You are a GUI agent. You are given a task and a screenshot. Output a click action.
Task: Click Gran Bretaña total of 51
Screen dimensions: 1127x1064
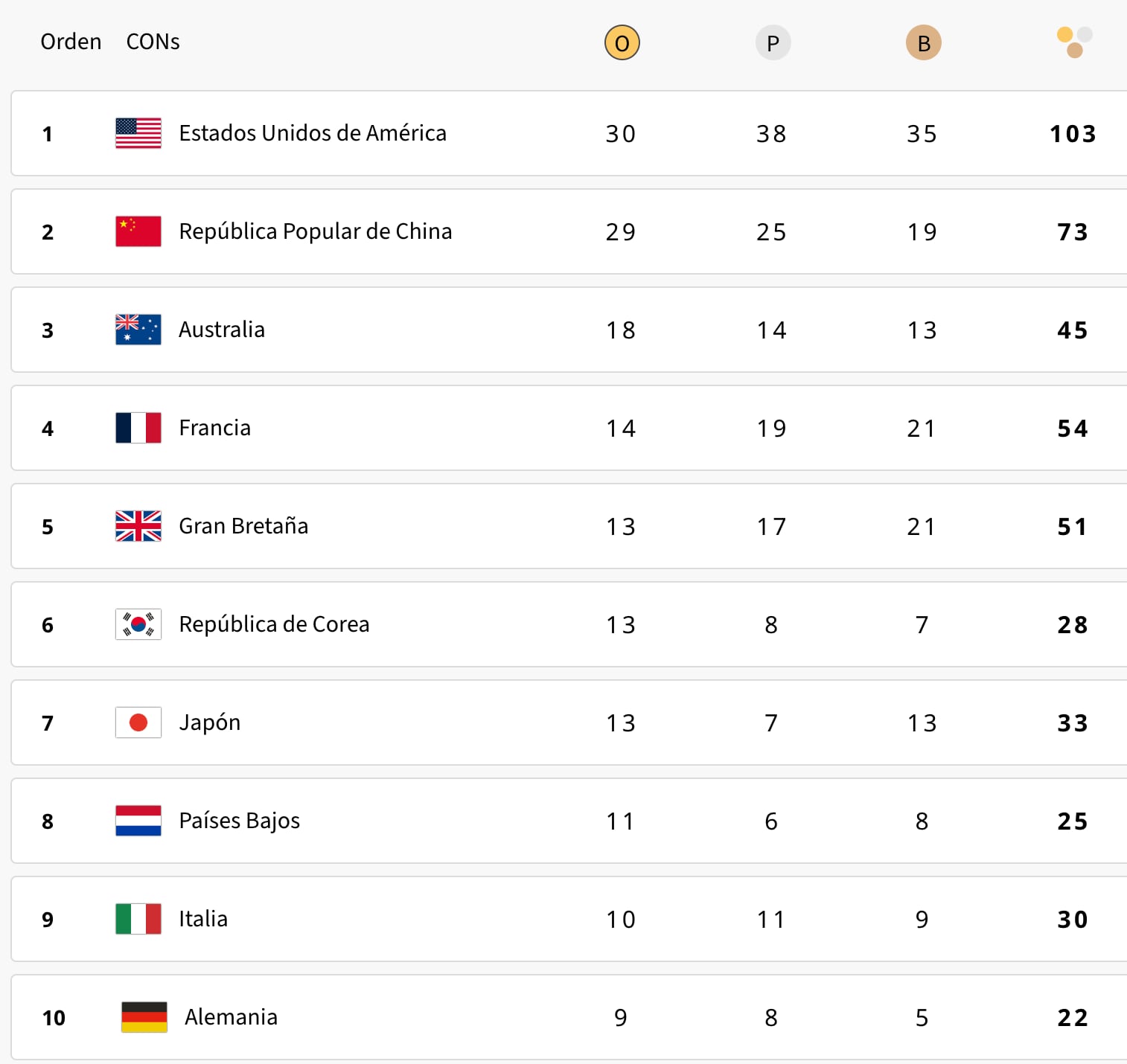tap(1072, 527)
